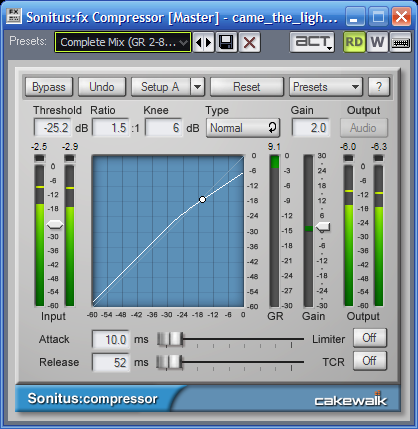Reset right output peak clip indicator
Viewport: 418px width, 429px height.
coord(379,158)
